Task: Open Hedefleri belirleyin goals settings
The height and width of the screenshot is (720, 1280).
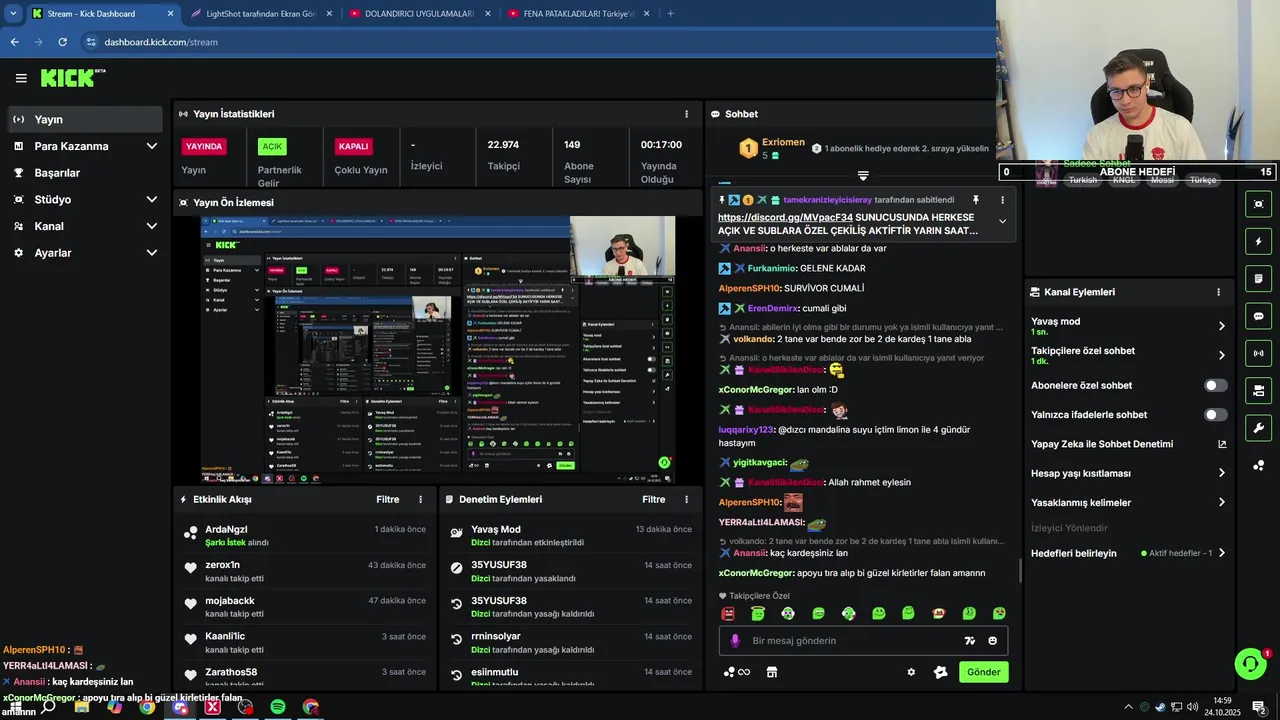Action: [1127, 553]
